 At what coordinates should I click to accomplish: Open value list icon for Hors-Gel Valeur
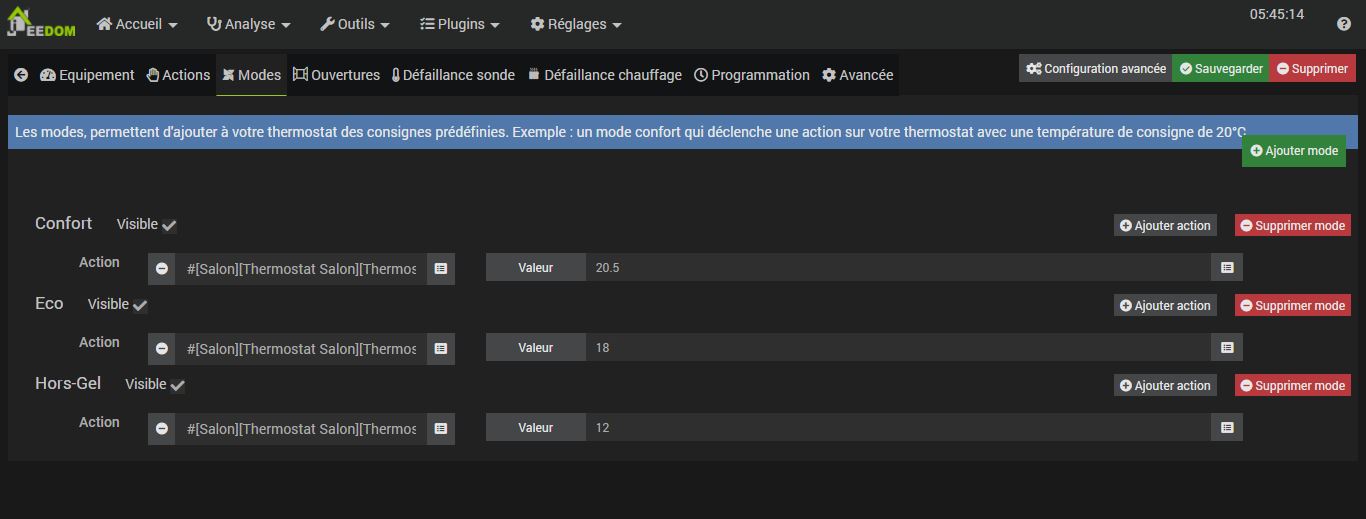[1227, 428]
